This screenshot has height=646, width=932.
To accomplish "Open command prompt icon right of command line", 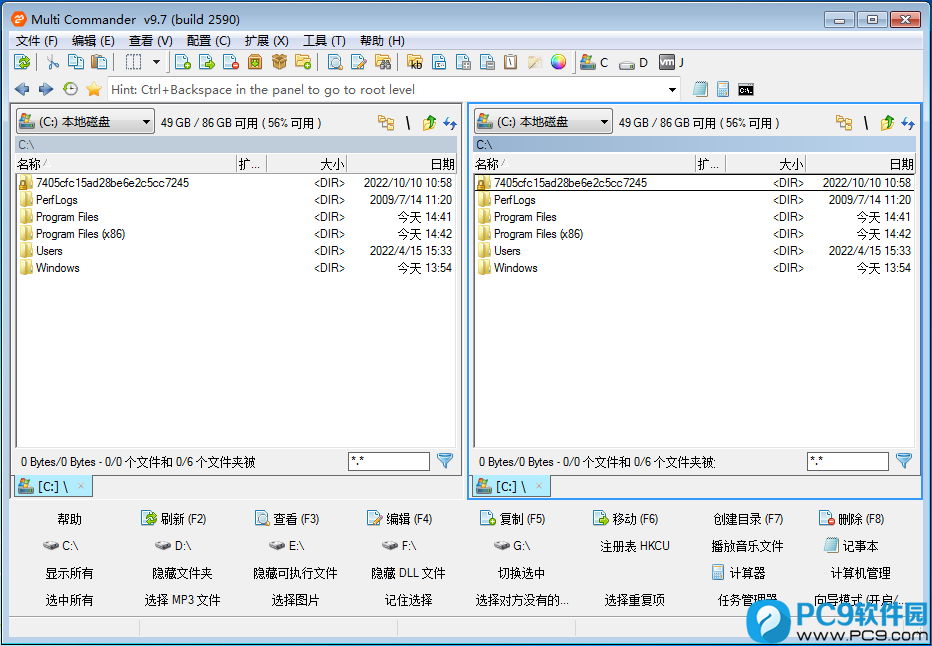I will click(x=746, y=90).
